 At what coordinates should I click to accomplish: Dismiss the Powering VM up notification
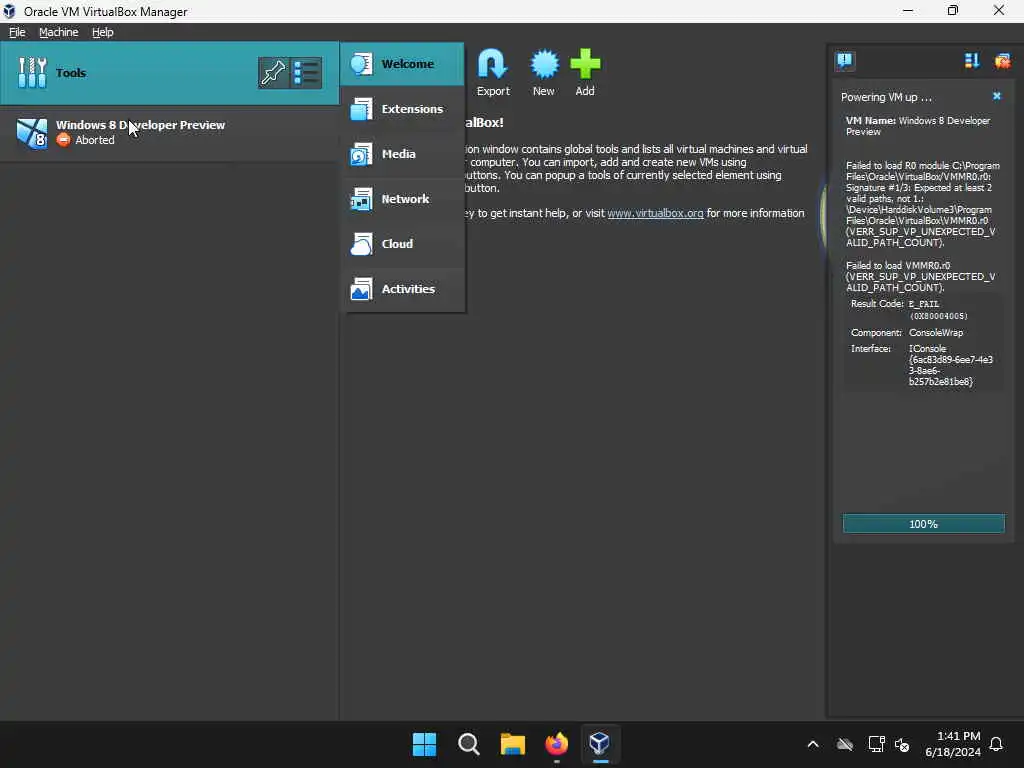tap(997, 96)
